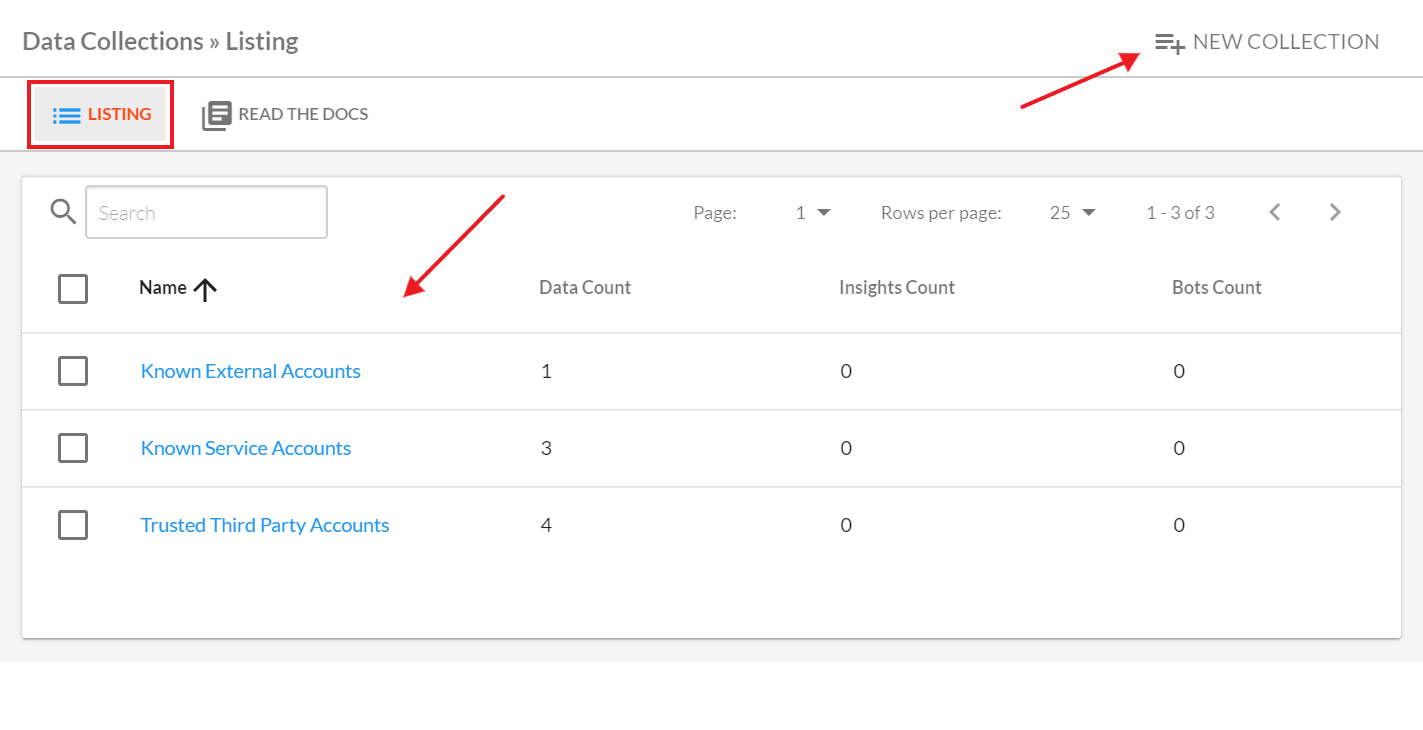
Task: Check the Known External Accounts row
Action: click(x=73, y=371)
